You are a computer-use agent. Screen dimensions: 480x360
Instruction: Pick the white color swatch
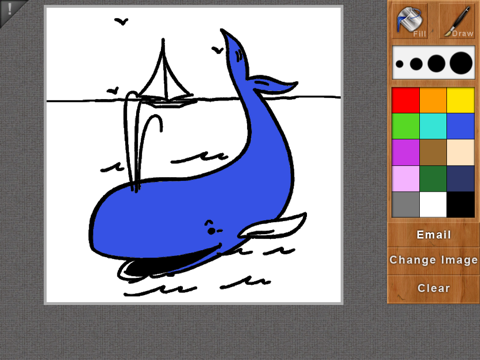coord(433,205)
